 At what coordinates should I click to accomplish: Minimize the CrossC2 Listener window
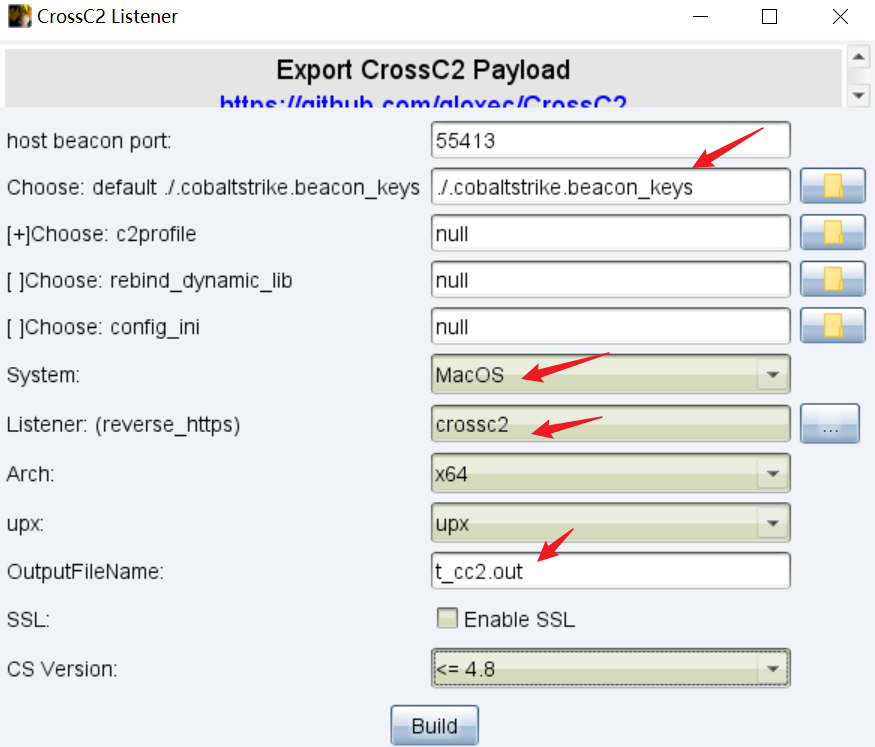point(700,17)
